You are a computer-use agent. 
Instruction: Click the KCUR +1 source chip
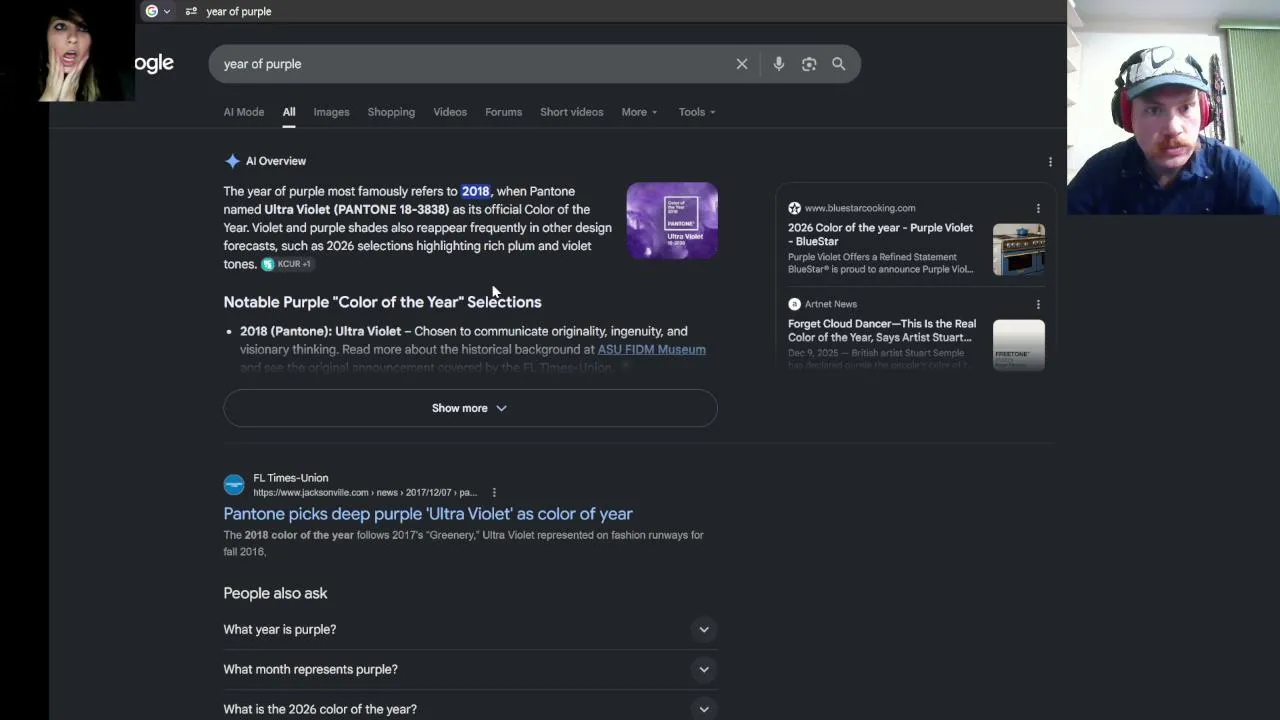pos(287,264)
